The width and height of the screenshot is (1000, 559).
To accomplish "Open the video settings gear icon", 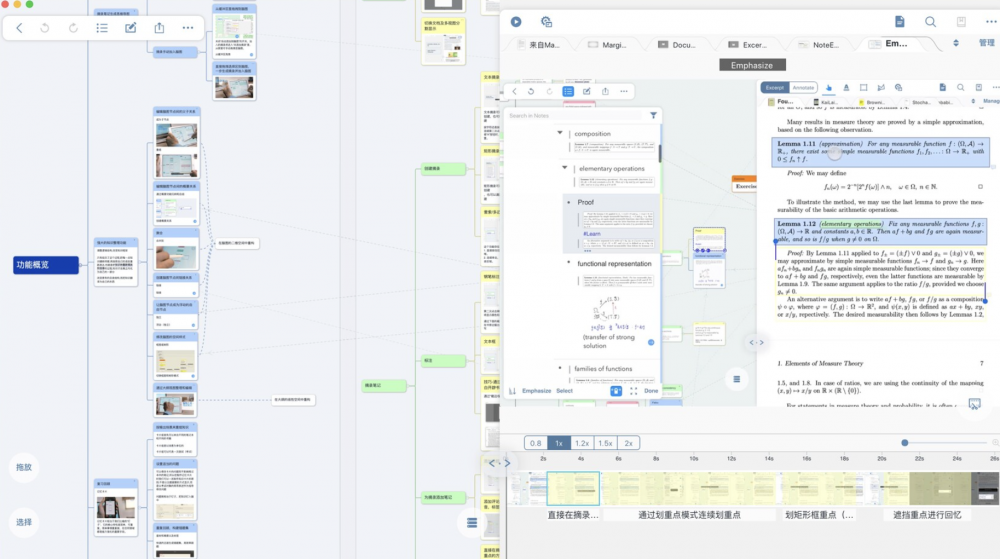I will (x=547, y=22).
